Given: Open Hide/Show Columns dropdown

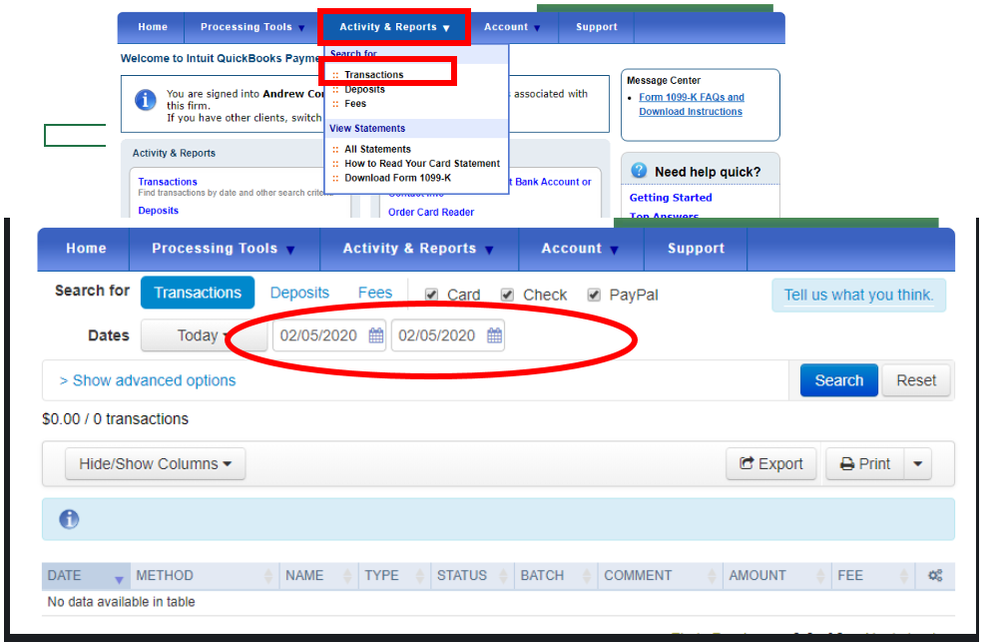Looking at the screenshot, I should [x=155, y=464].
